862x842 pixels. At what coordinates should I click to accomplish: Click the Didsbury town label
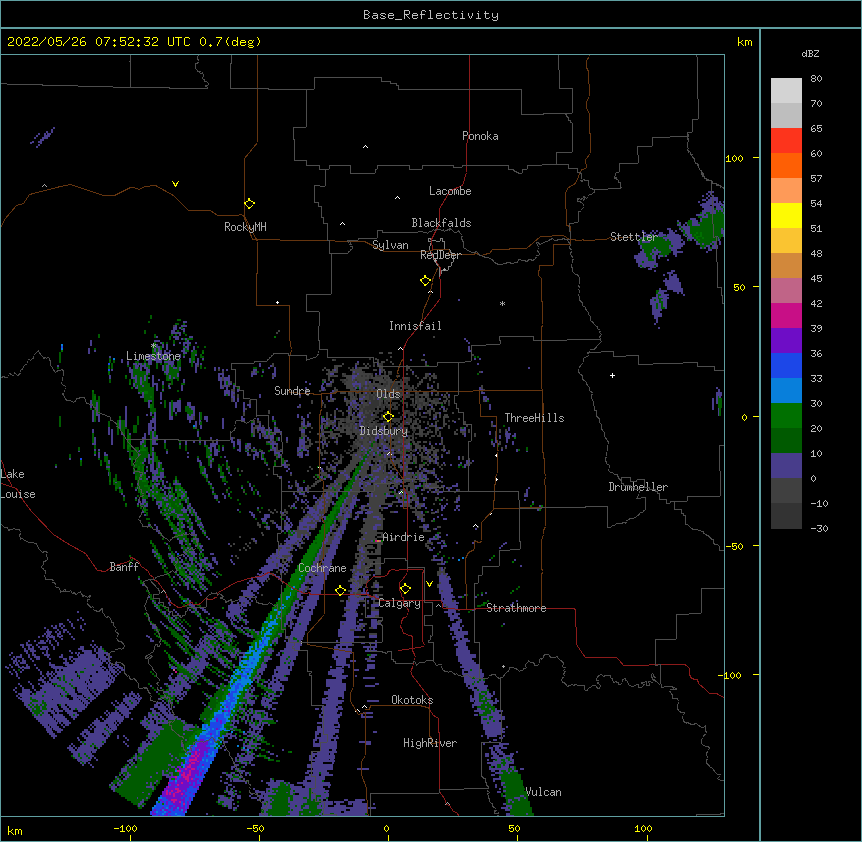[x=383, y=431]
